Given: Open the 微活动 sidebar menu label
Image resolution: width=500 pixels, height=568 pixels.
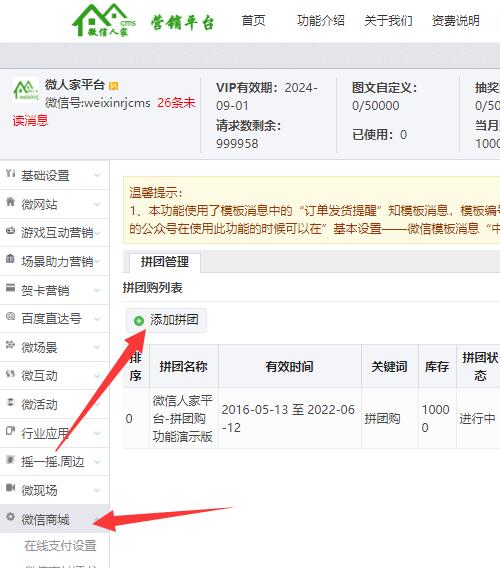Looking at the screenshot, I should (39, 404).
